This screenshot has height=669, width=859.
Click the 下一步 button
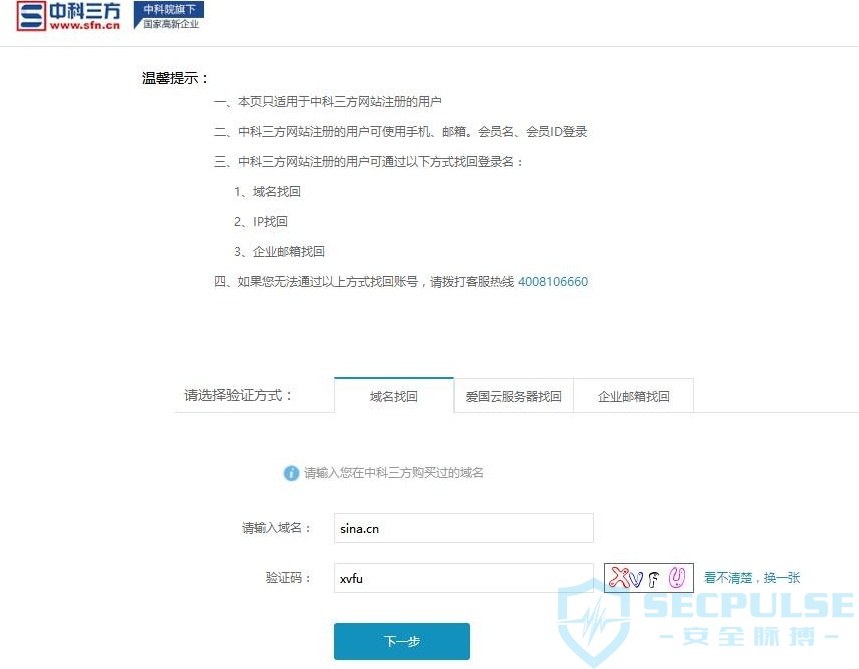click(x=402, y=641)
